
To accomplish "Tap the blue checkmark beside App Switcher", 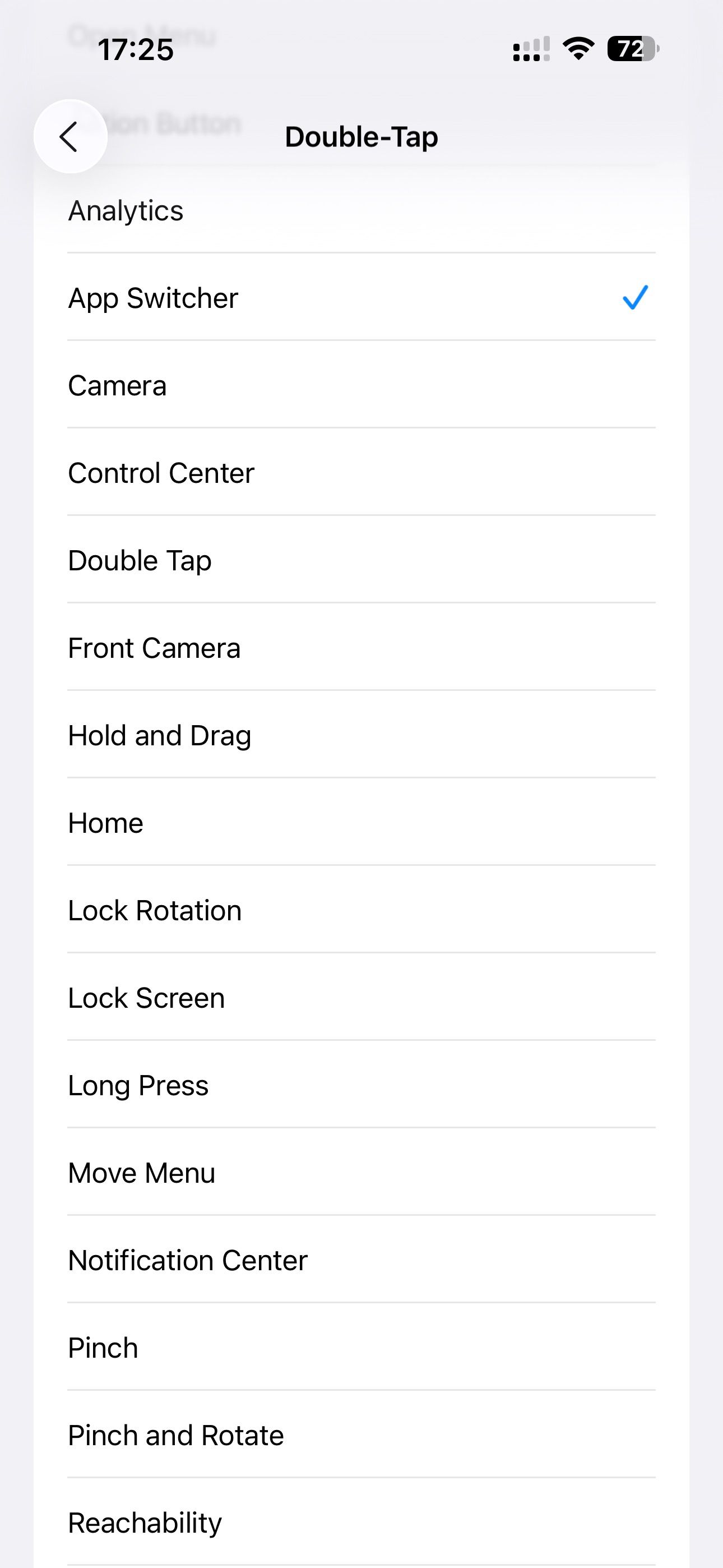I will click(635, 298).
